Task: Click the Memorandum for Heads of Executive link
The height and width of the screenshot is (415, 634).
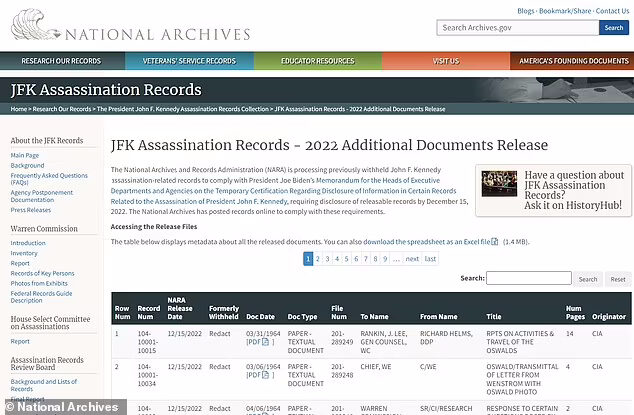Action: tap(283, 191)
